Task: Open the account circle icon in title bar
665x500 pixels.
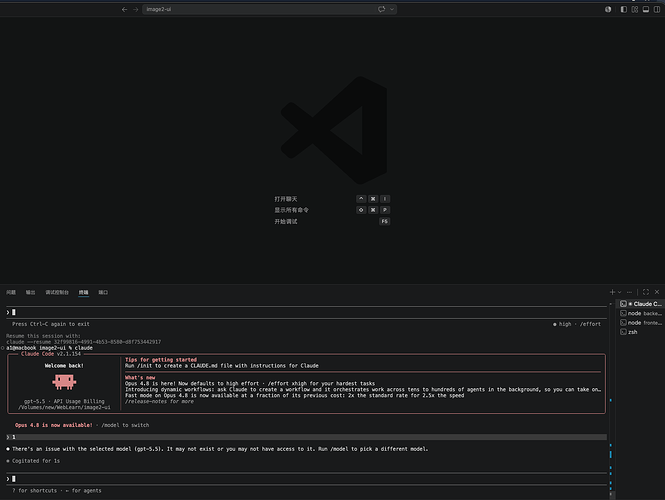Action: 608,9
